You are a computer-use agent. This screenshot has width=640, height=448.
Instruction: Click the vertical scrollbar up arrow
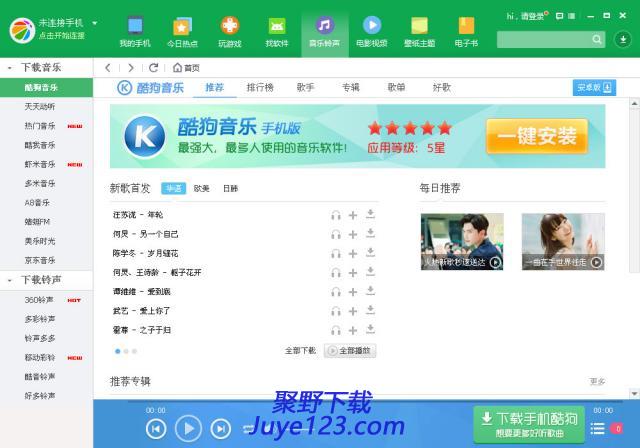[634, 103]
